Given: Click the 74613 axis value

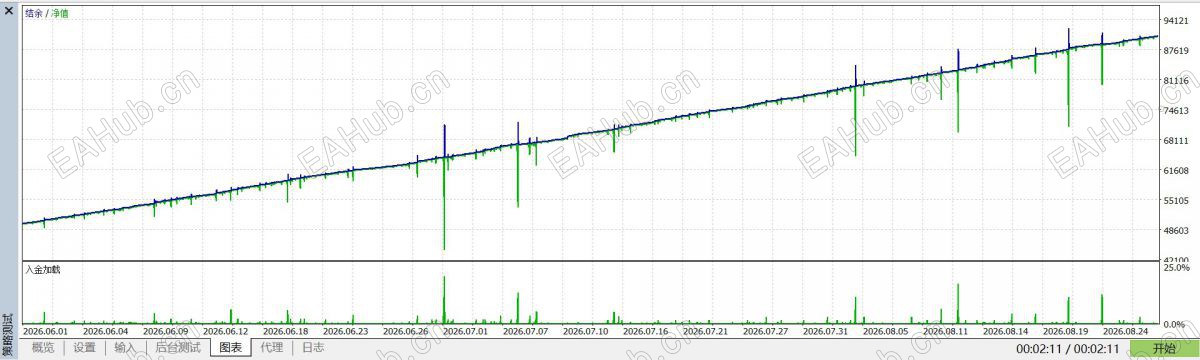Looking at the screenshot, I should (x=1176, y=110).
